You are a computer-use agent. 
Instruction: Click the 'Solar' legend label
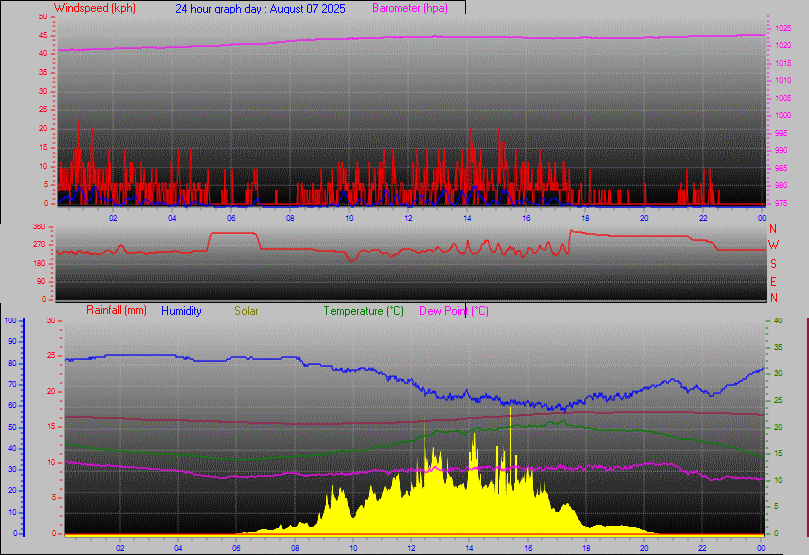click(x=246, y=311)
